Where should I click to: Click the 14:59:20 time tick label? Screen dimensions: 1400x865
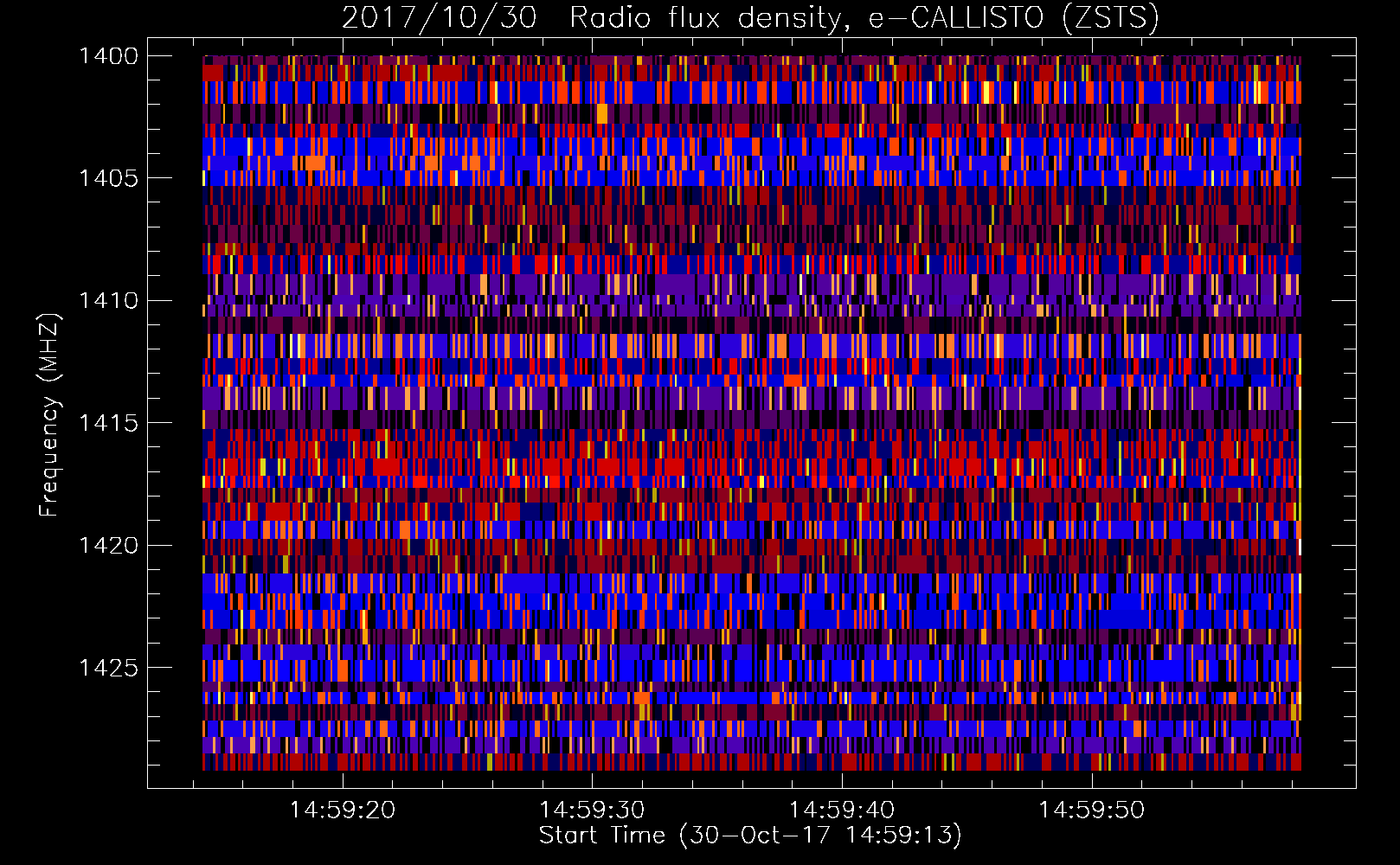[x=343, y=811]
